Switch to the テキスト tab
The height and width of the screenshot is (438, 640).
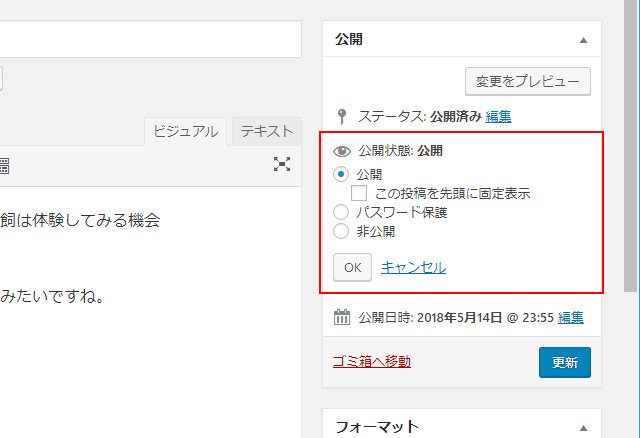(x=267, y=131)
